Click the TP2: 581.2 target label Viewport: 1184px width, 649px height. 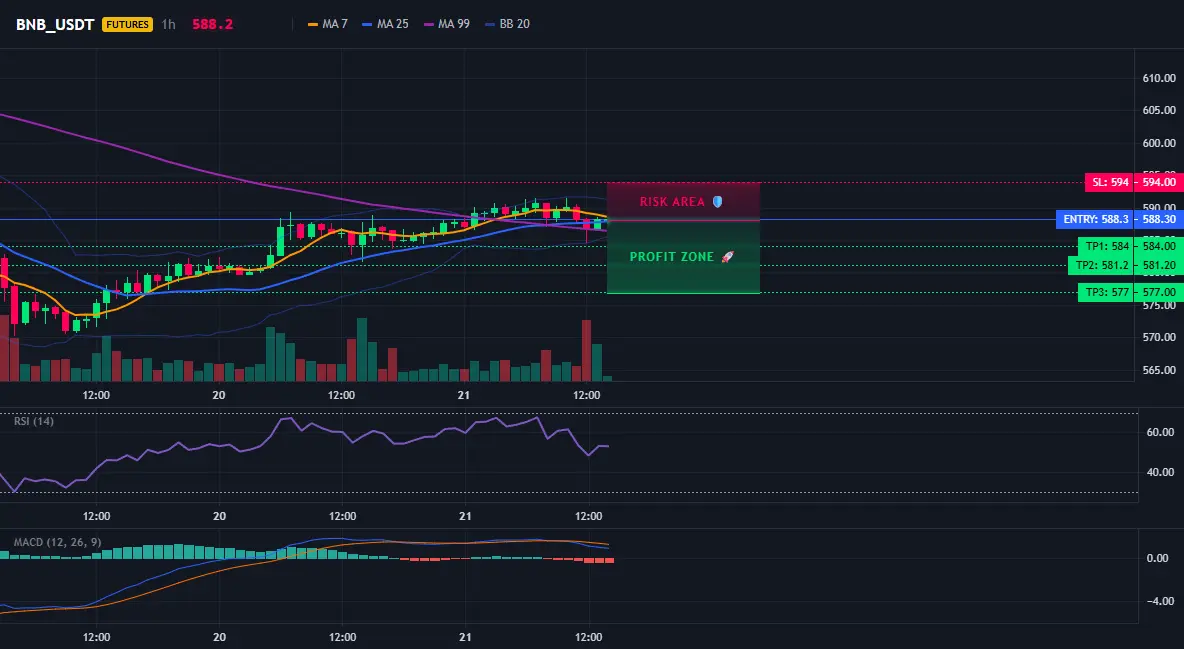[1101, 265]
